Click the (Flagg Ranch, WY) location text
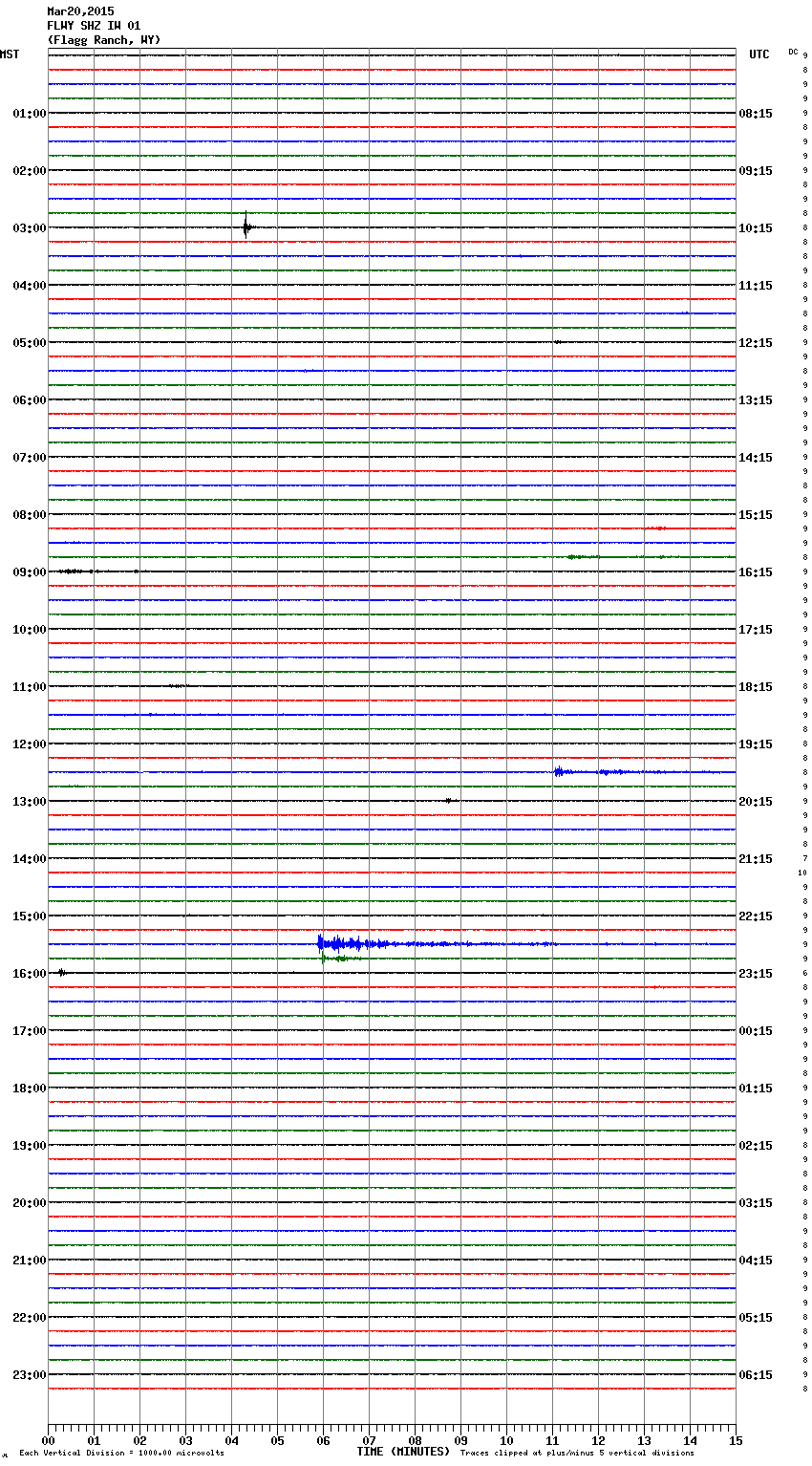 click(x=104, y=40)
